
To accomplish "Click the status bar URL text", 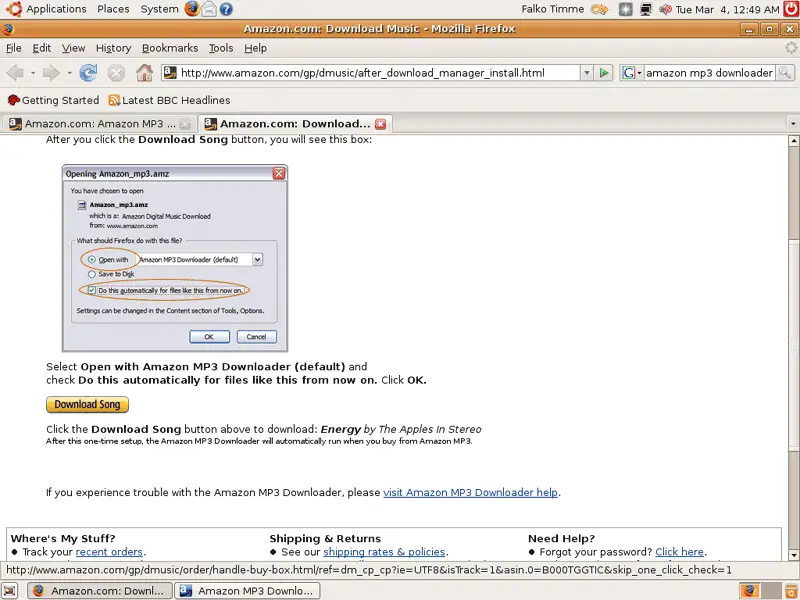I will click(369, 570).
